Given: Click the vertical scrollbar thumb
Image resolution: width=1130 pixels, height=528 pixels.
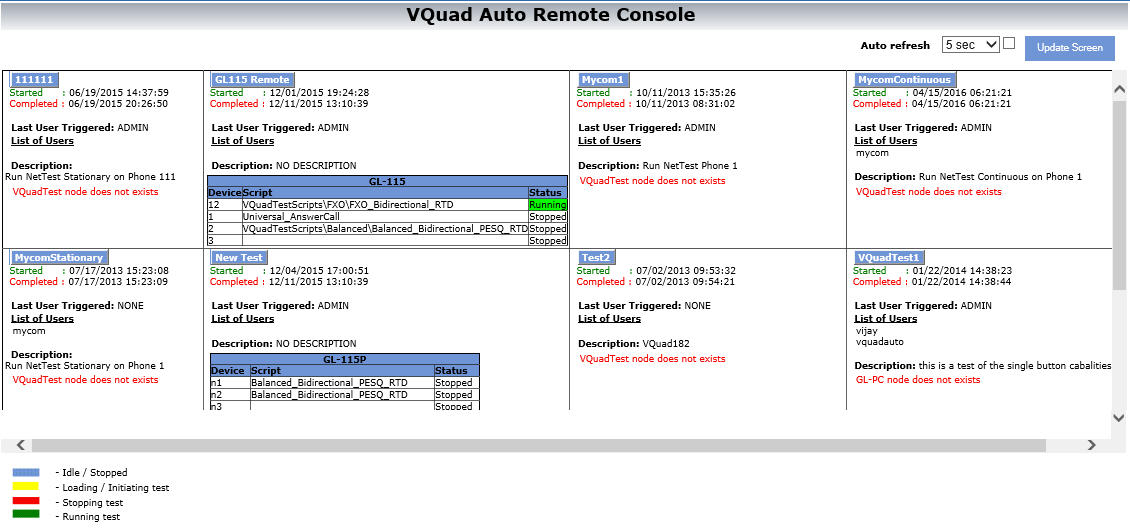Looking at the screenshot, I should point(1119,196).
